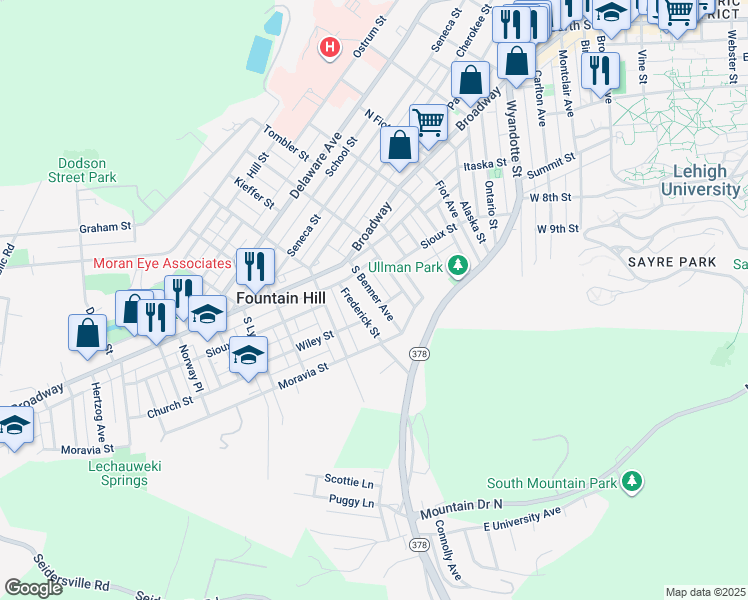The image size is (748, 600).
Task: Select the Ontario St label
Action: (491, 205)
